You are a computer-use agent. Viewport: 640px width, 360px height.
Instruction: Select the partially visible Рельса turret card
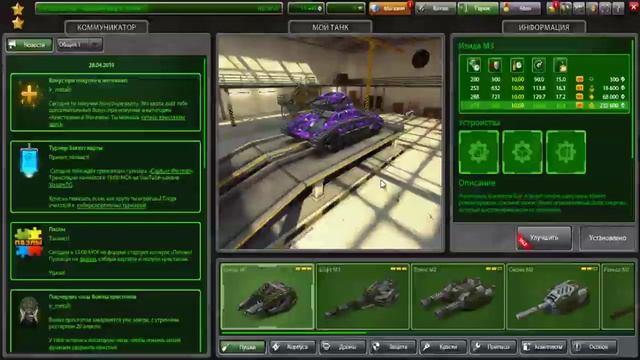tap(618, 296)
